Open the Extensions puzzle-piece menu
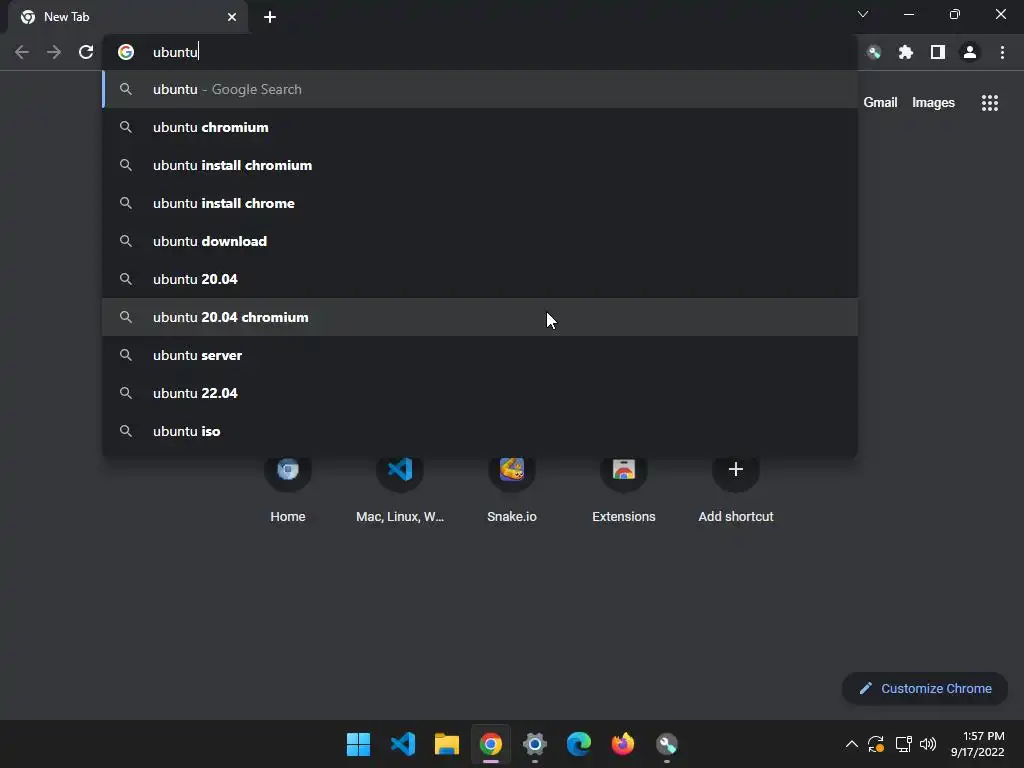Screen dimensions: 1024x768 point(906,52)
